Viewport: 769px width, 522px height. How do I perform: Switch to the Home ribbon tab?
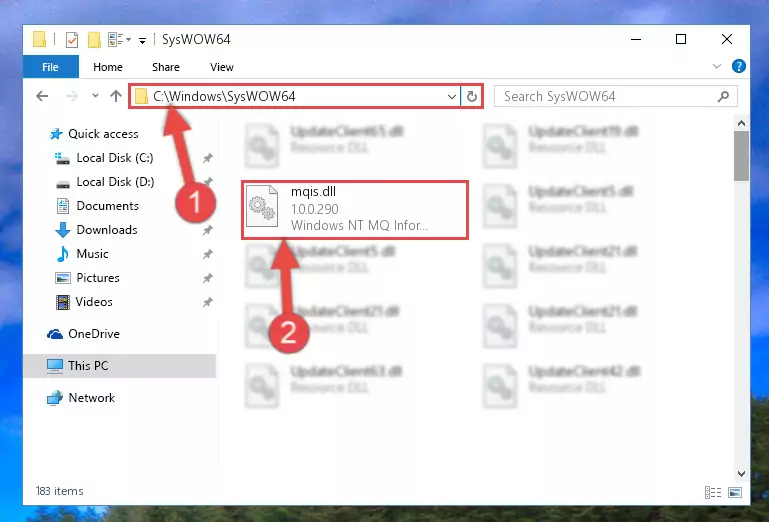coord(108,67)
